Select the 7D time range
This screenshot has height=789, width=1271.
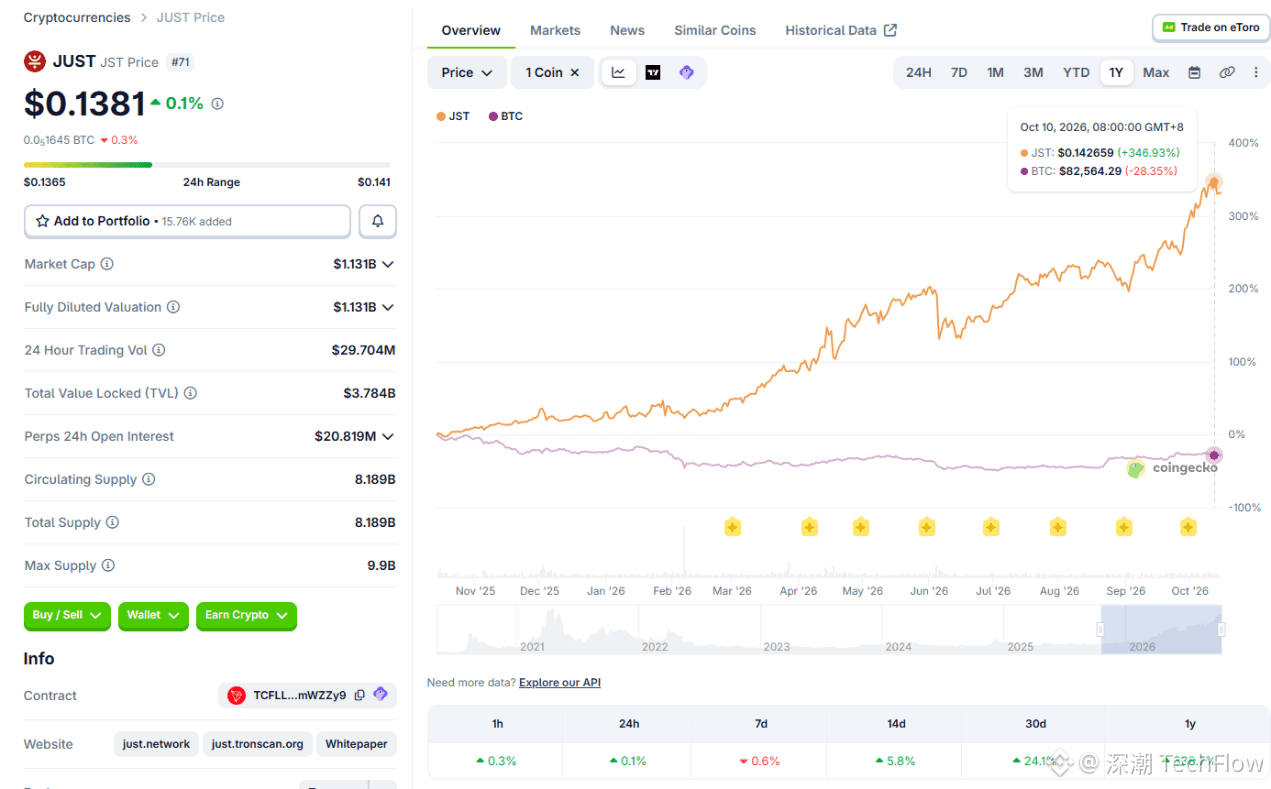[x=959, y=72]
